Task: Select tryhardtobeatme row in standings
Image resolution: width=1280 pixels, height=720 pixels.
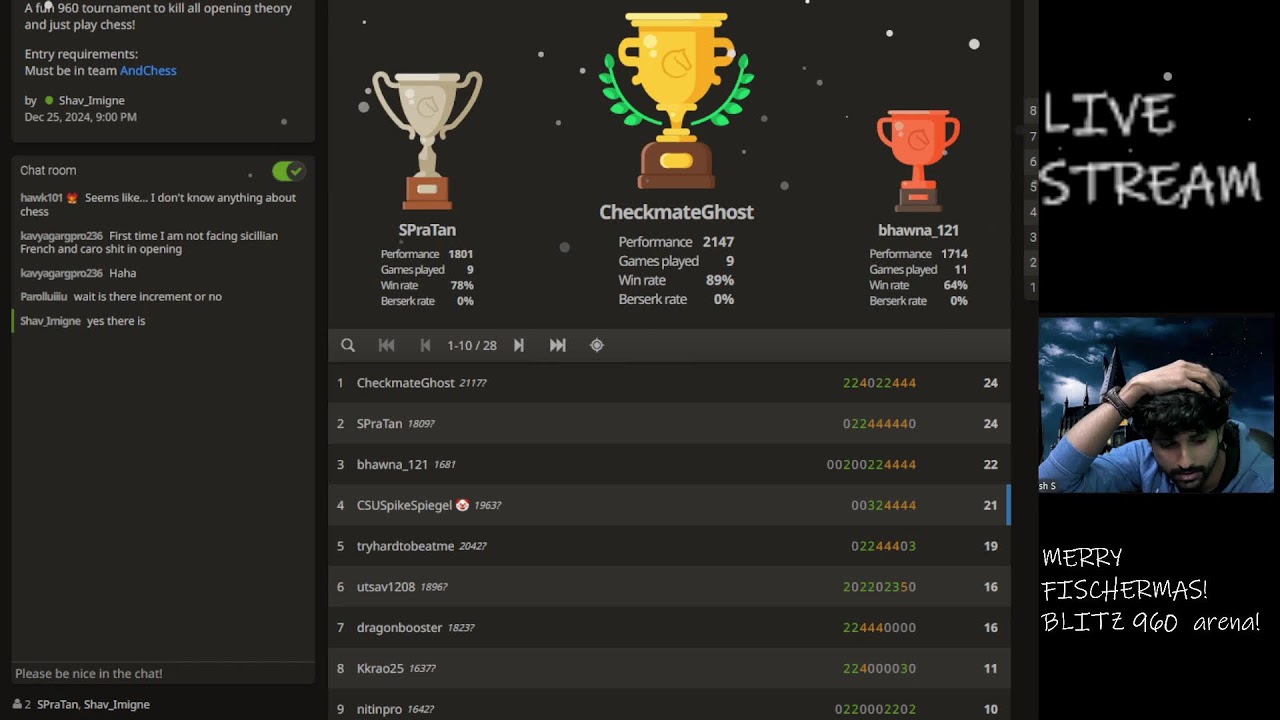Action: [669, 546]
